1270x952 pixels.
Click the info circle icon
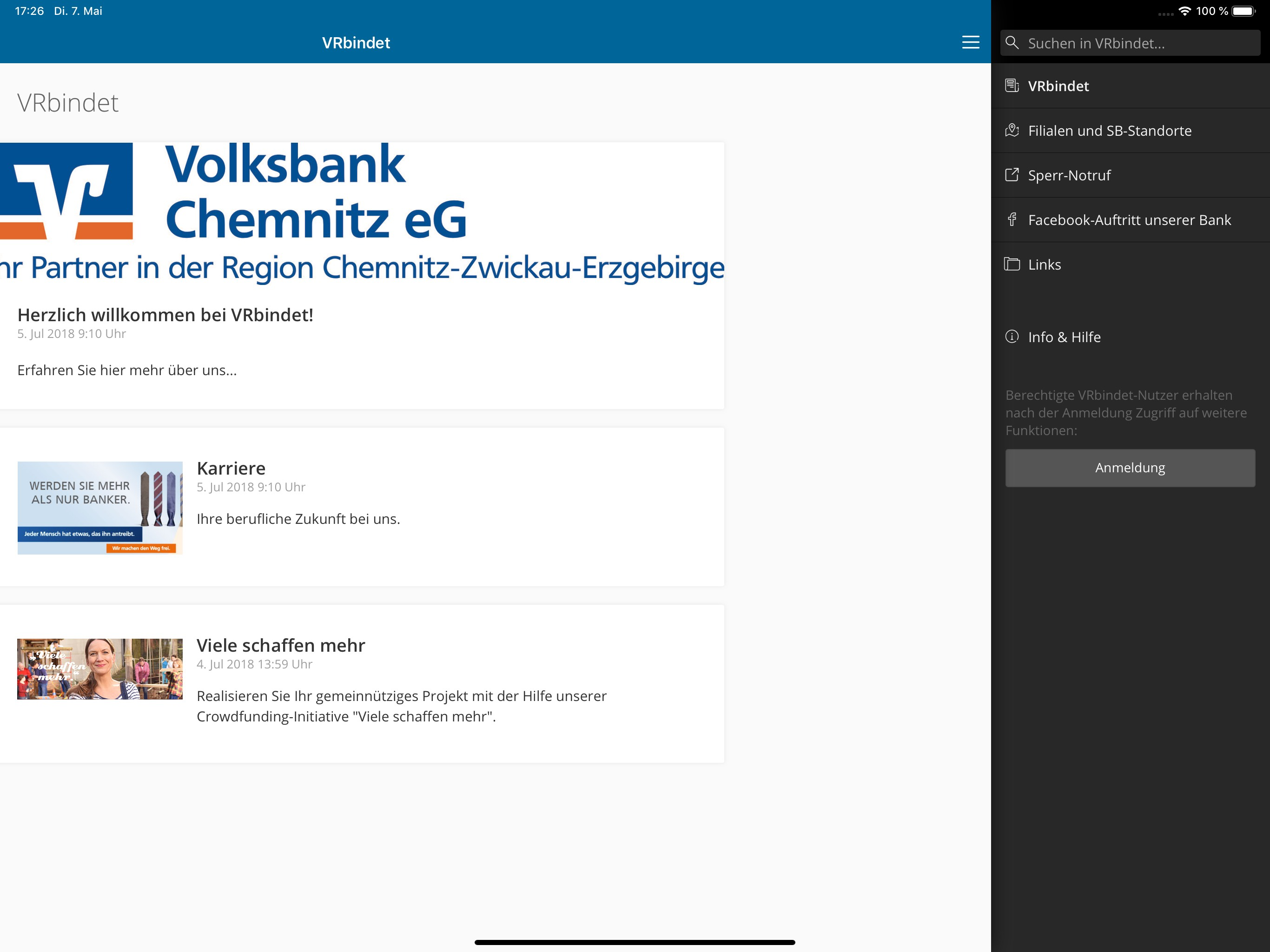pyautogui.click(x=1012, y=337)
